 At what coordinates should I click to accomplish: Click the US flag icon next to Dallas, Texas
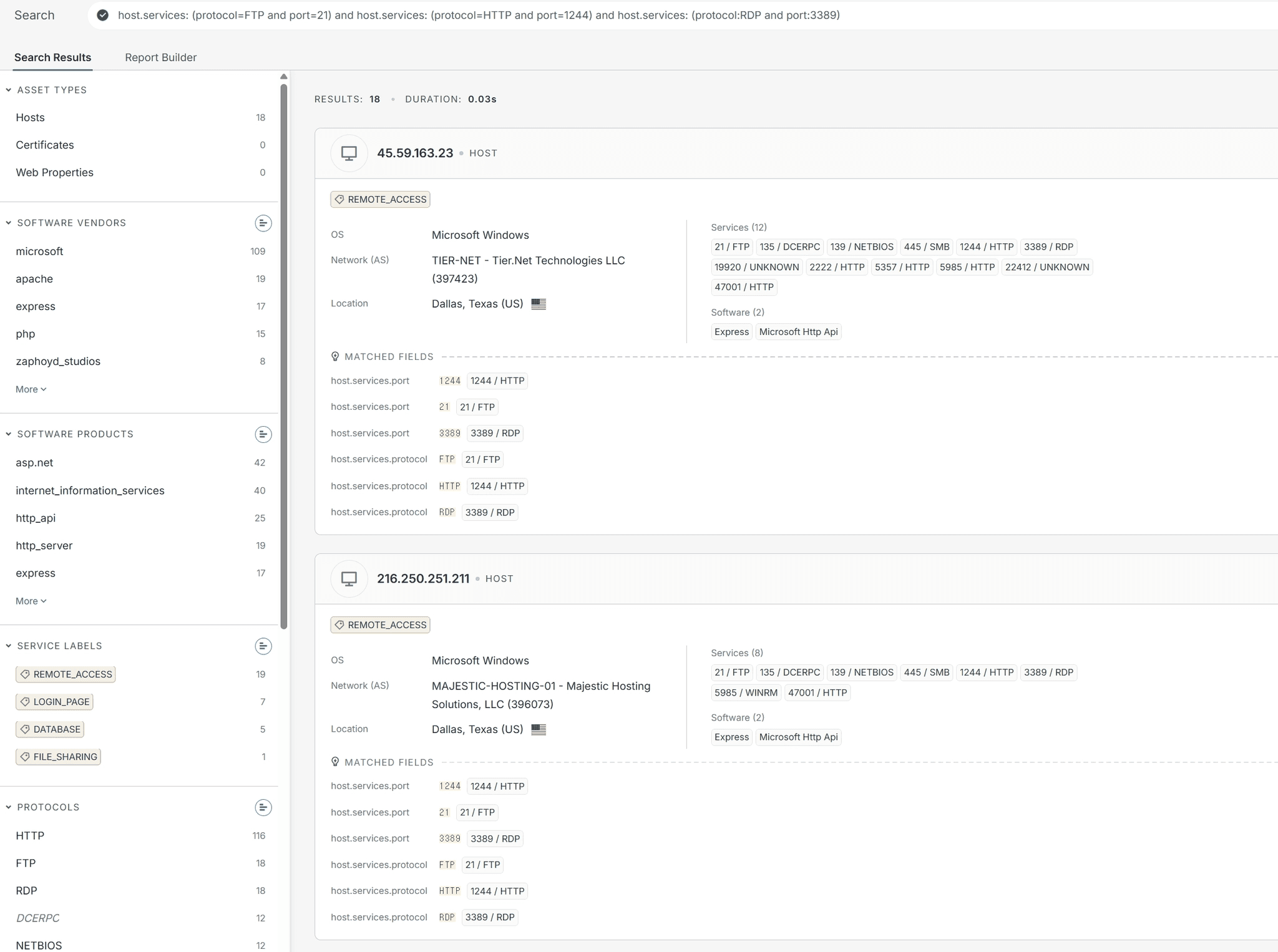tap(537, 304)
